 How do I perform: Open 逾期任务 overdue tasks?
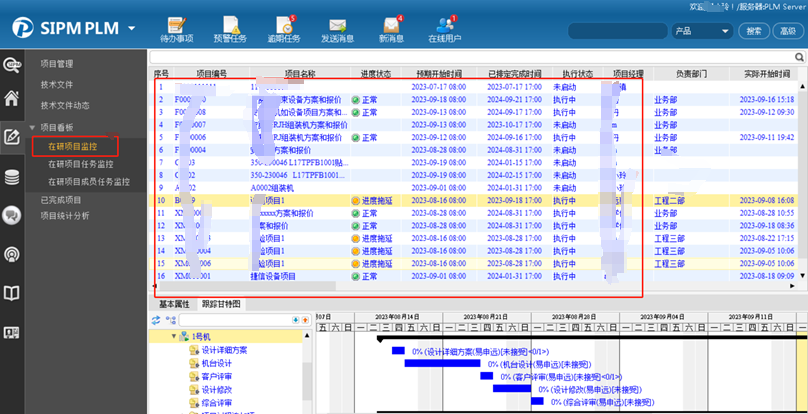pos(284,28)
